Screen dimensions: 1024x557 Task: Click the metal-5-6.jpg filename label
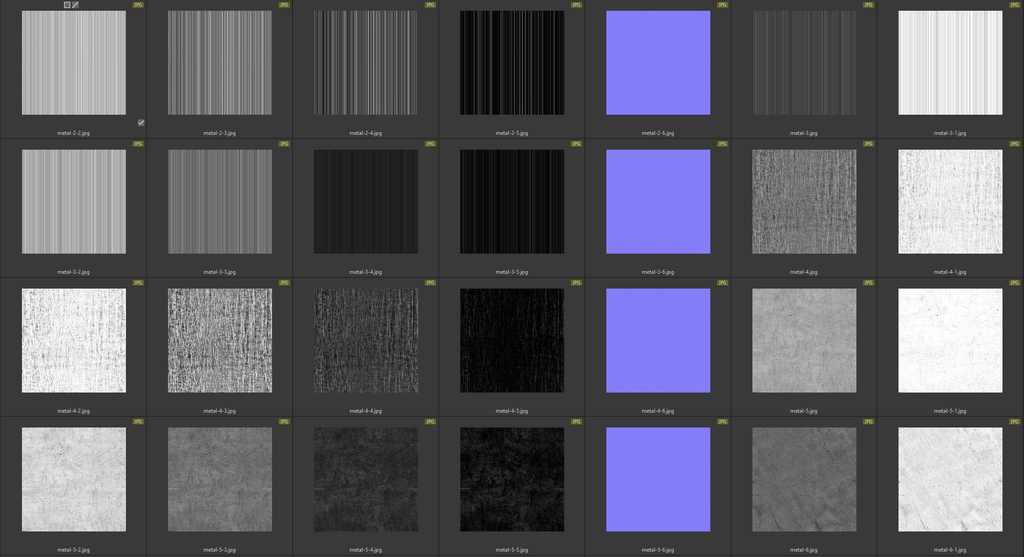[658, 549]
